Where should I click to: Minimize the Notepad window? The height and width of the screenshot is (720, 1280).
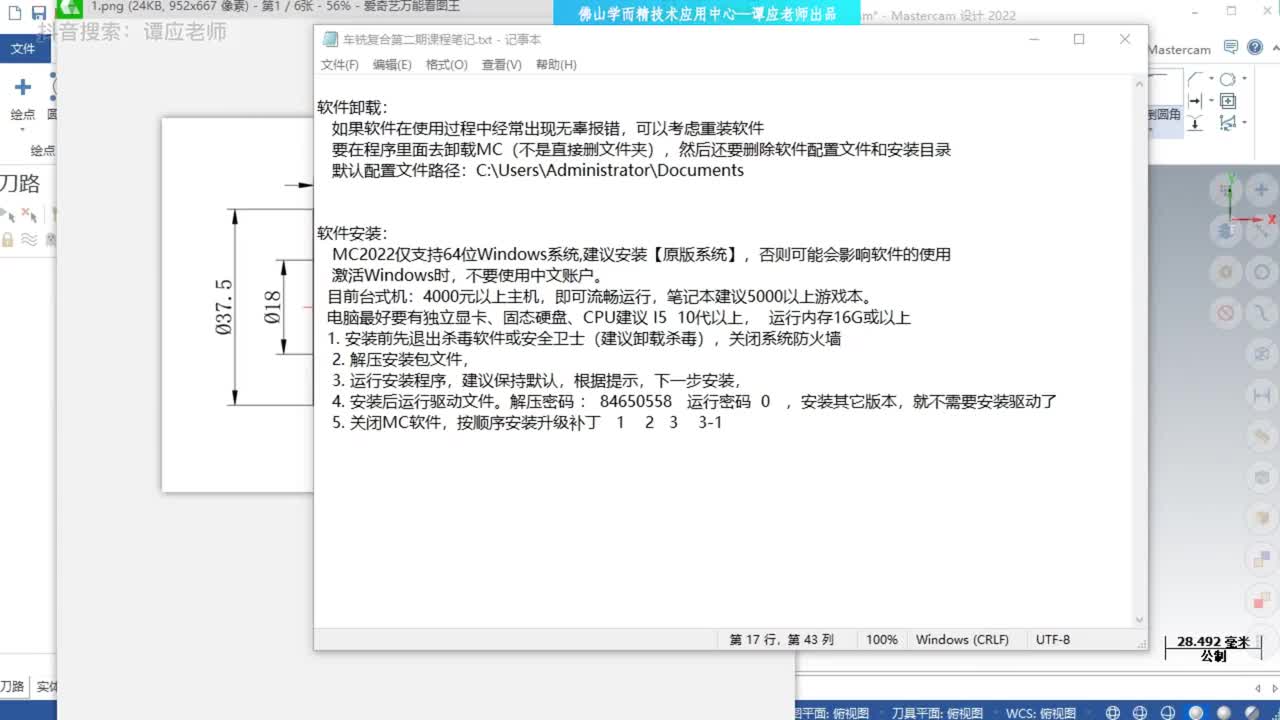1033,39
